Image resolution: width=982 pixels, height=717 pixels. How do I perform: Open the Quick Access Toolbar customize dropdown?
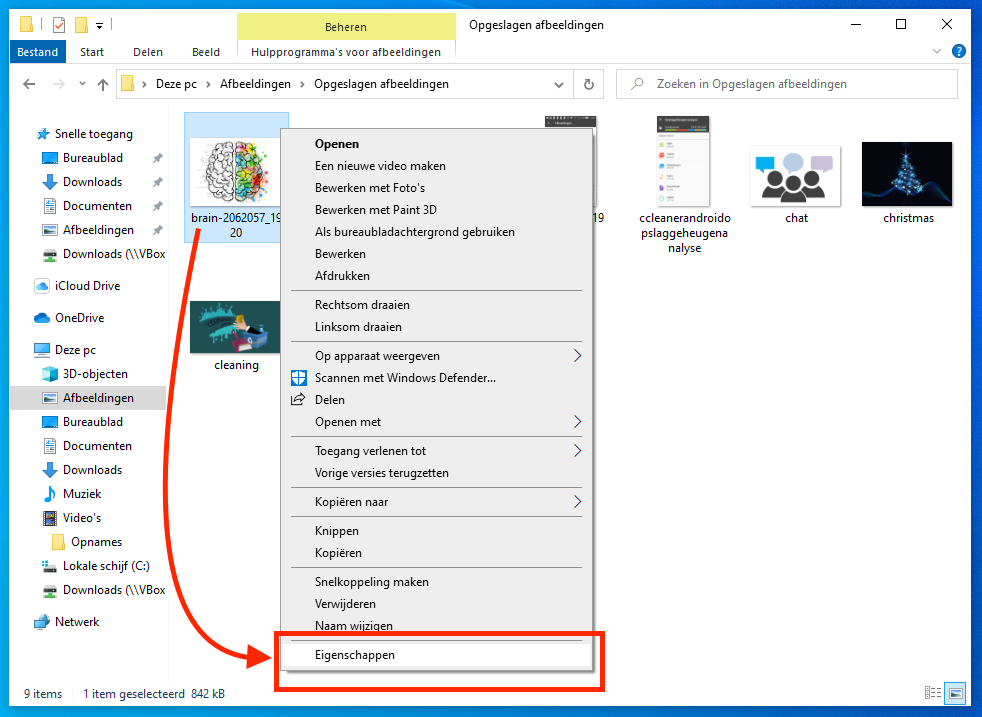tap(100, 25)
